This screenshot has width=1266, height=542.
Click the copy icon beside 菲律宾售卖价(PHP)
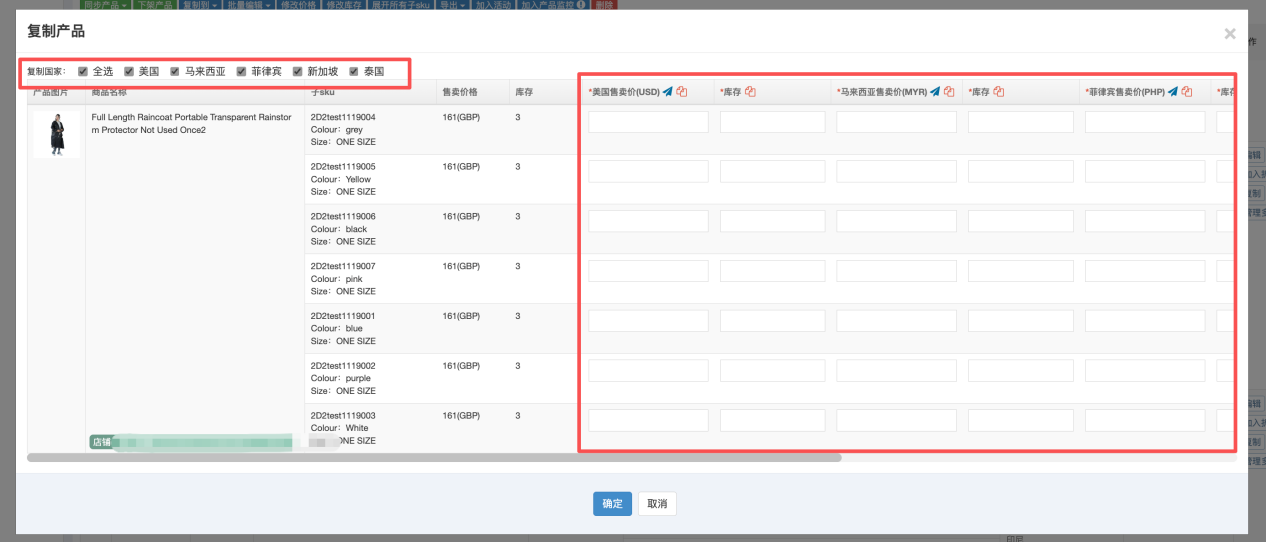tap(1187, 92)
